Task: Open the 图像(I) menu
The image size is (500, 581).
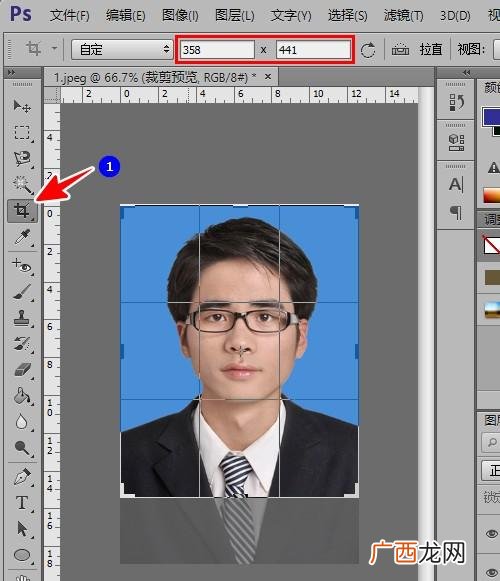Action: [x=180, y=16]
